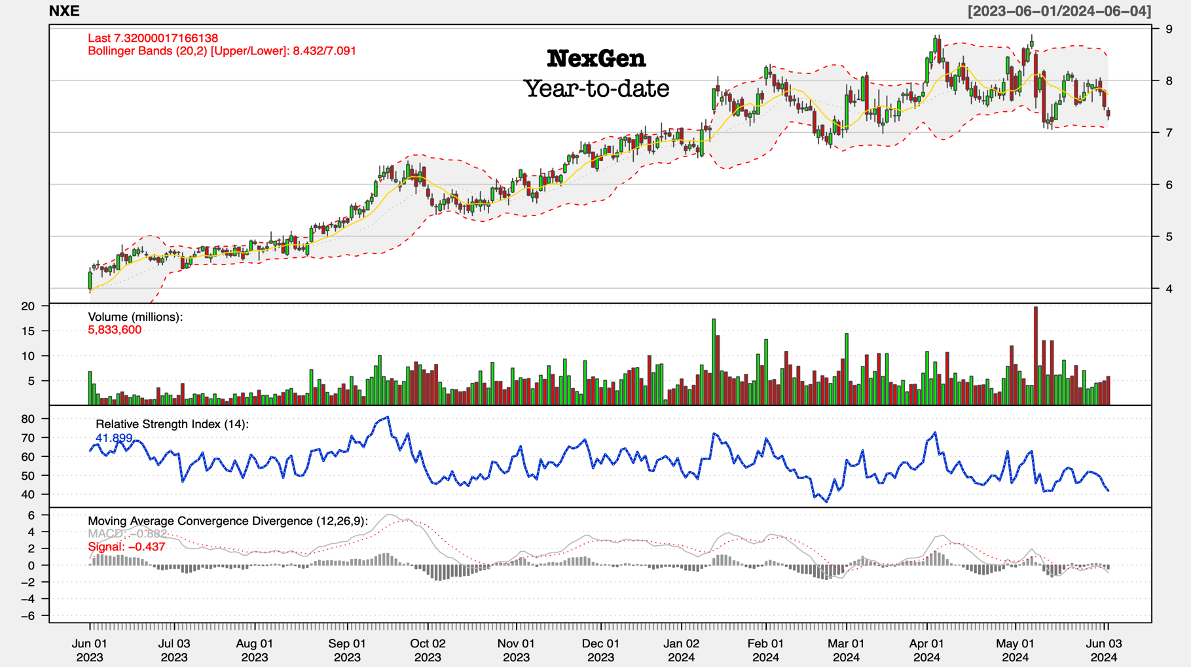Image resolution: width=1192 pixels, height=668 pixels.
Task: Select the 'Last 7.32000017166138' price text
Action: click(x=153, y=38)
